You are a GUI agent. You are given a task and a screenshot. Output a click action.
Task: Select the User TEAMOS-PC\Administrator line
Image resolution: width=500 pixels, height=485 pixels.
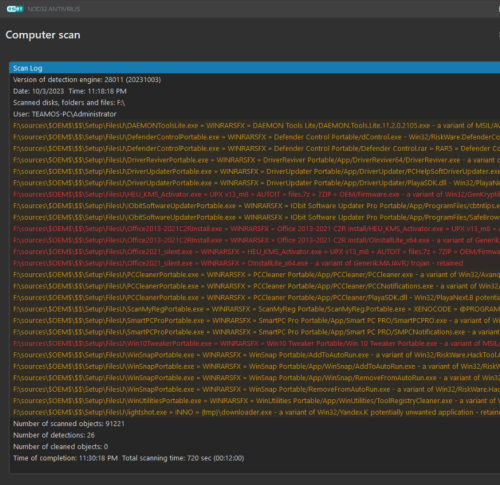pos(255,114)
